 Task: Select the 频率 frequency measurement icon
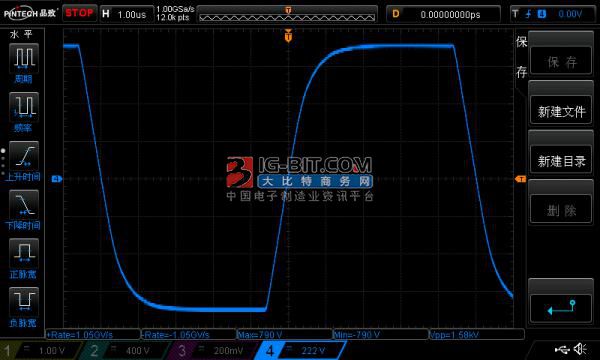click(x=24, y=107)
